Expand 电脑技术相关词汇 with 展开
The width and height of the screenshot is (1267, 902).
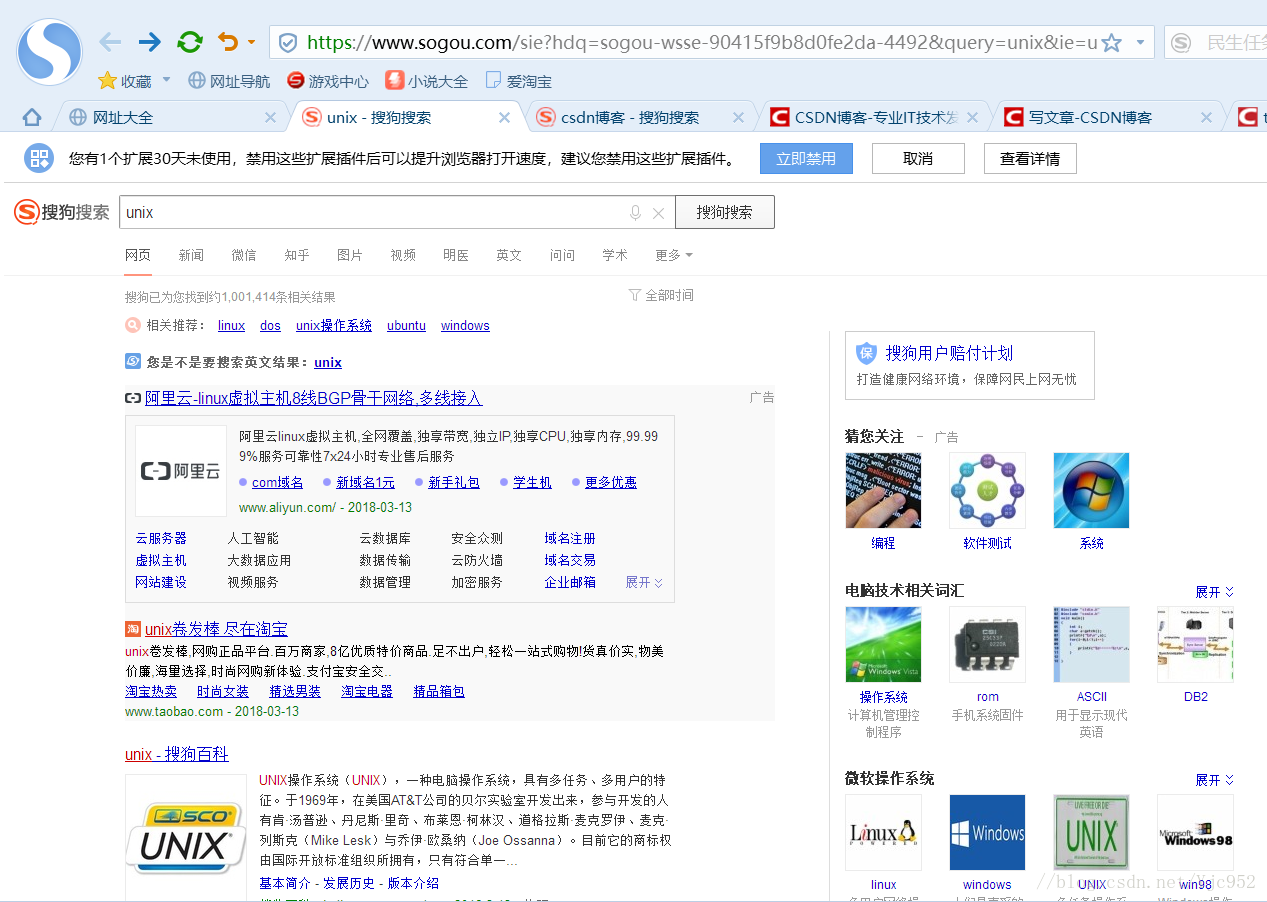point(1215,592)
